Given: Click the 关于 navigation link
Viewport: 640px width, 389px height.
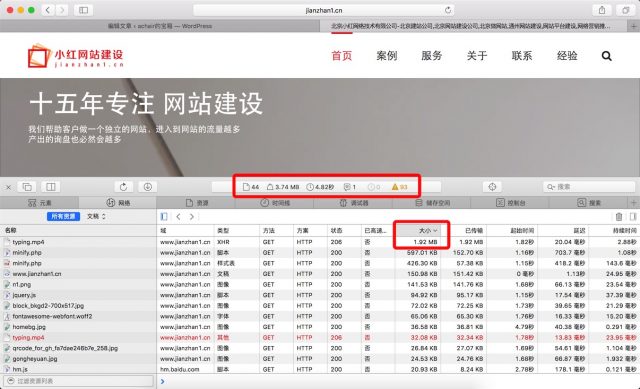Looking at the screenshot, I should coord(477,56).
